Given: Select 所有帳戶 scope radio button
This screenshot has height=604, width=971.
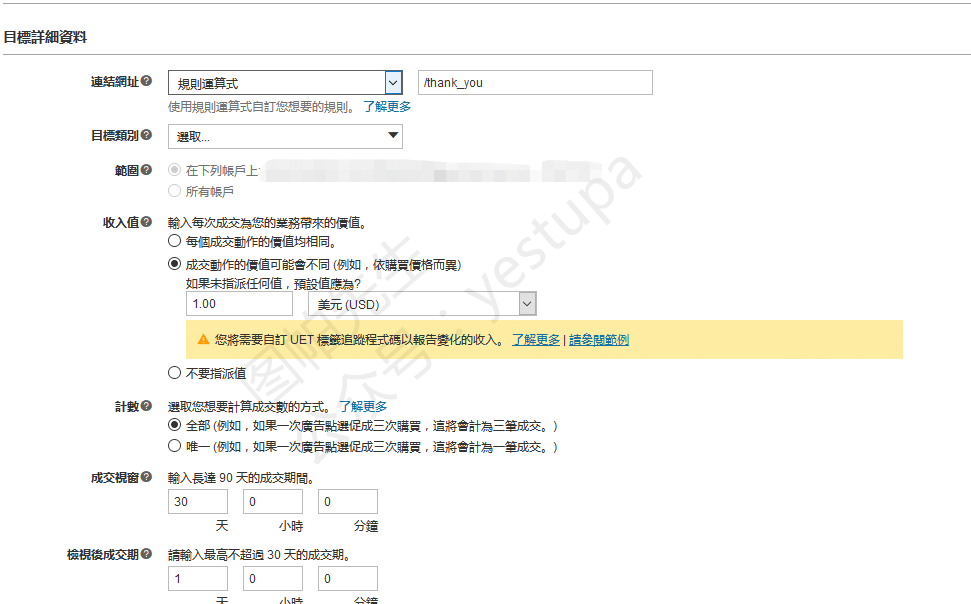Looking at the screenshot, I should [175, 190].
